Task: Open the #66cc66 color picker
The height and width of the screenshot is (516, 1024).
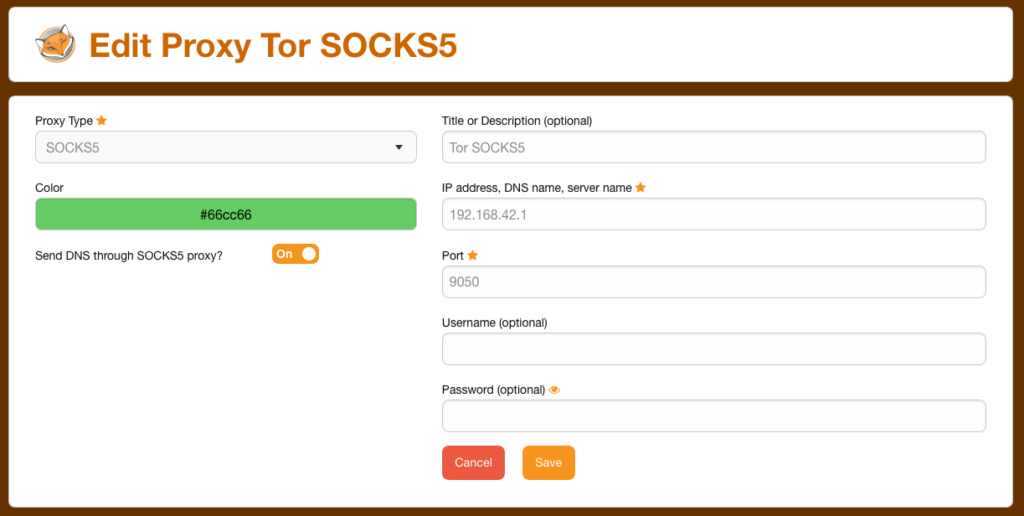Action: [226, 214]
